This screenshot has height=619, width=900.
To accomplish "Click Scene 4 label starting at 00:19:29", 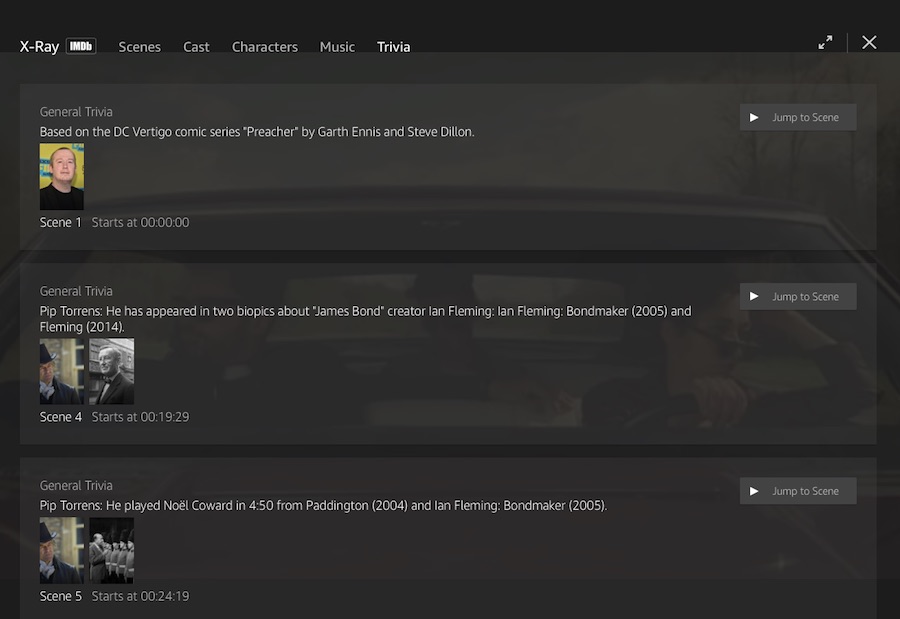I will 61,416.
